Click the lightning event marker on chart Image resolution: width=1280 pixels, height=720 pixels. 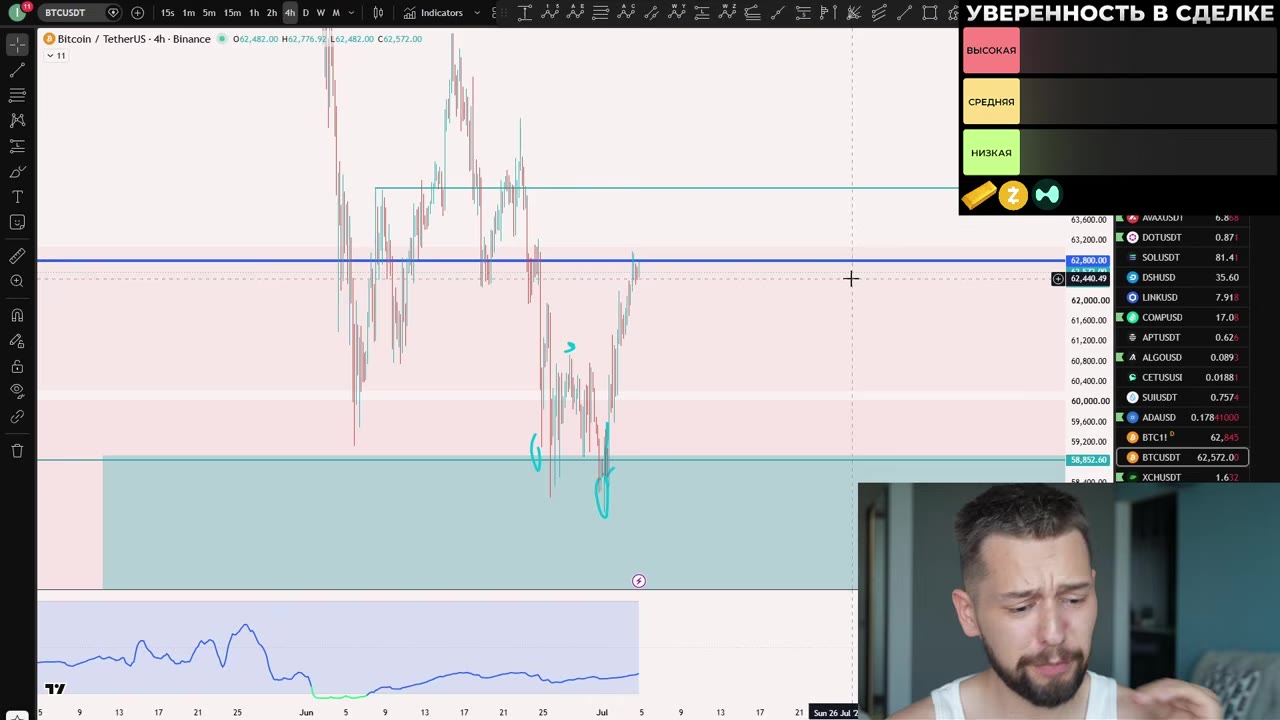tap(639, 581)
